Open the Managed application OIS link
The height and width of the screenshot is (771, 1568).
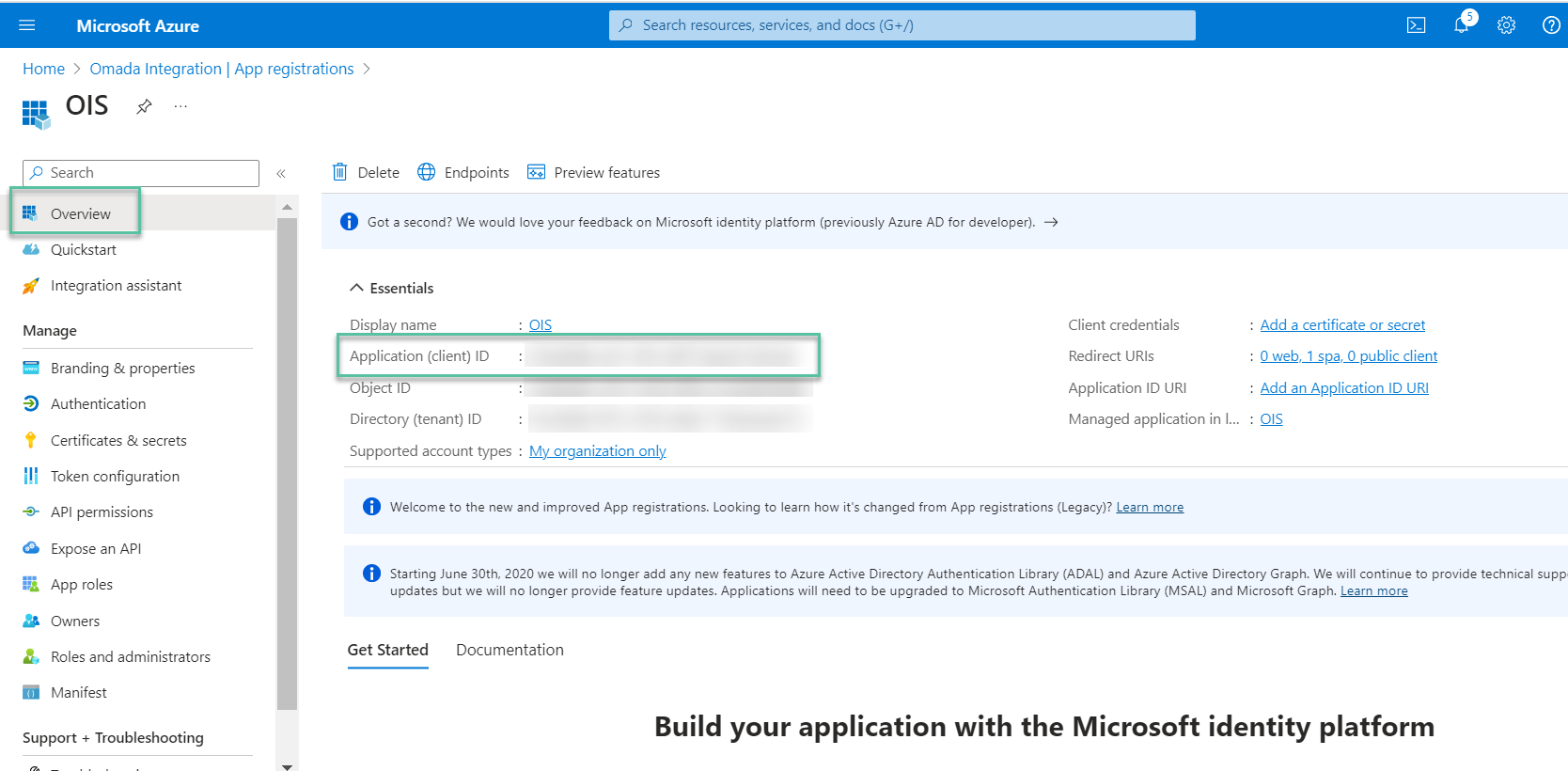[x=1271, y=419]
